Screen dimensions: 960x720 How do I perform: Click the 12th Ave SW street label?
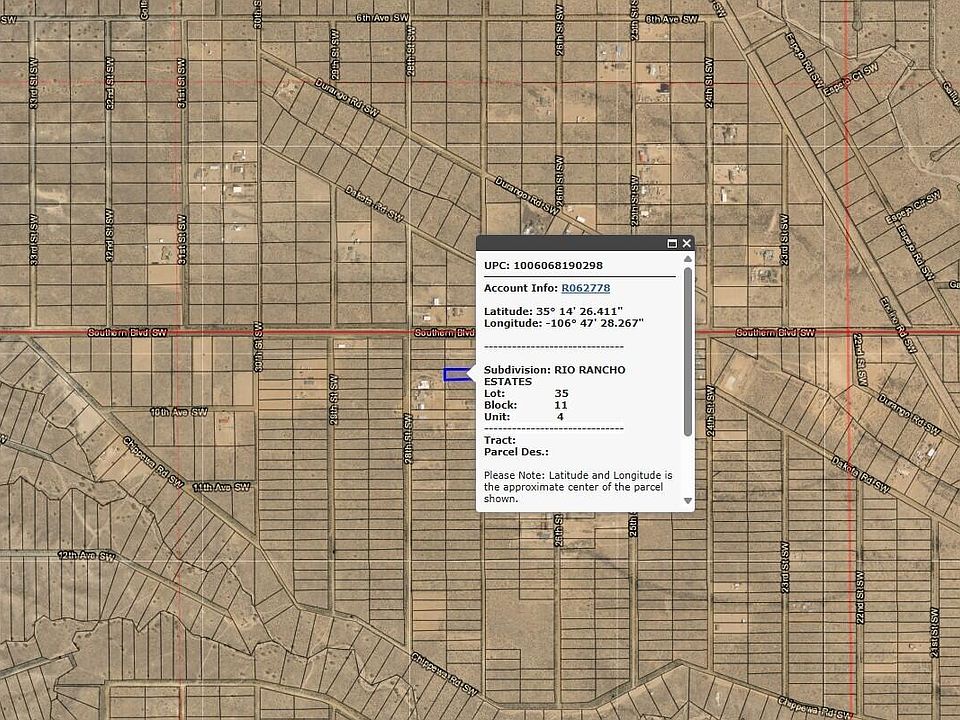85,555
